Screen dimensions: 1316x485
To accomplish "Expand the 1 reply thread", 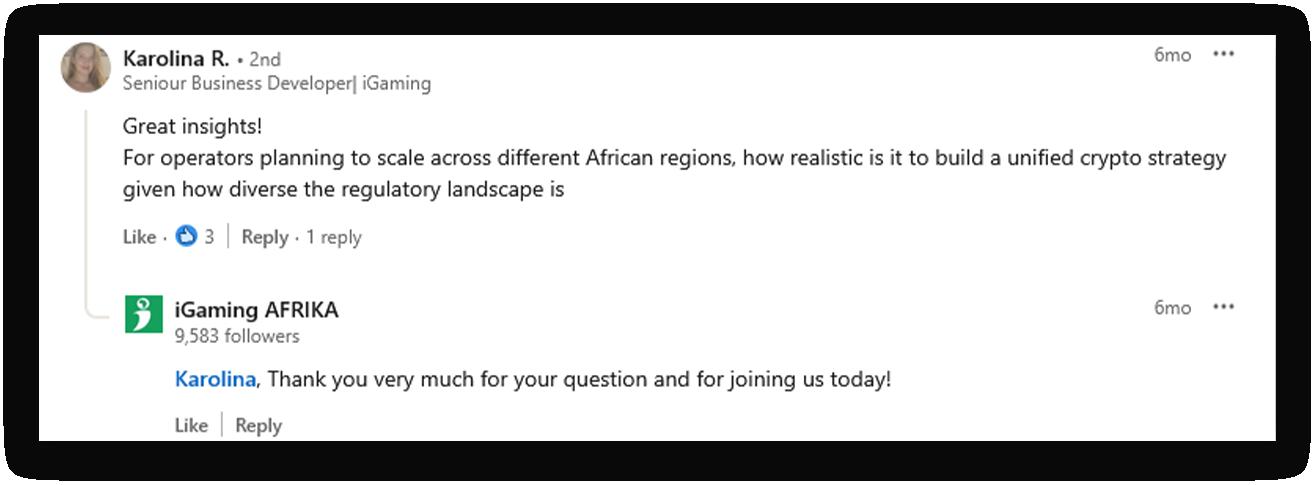I will (x=334, y=237).
